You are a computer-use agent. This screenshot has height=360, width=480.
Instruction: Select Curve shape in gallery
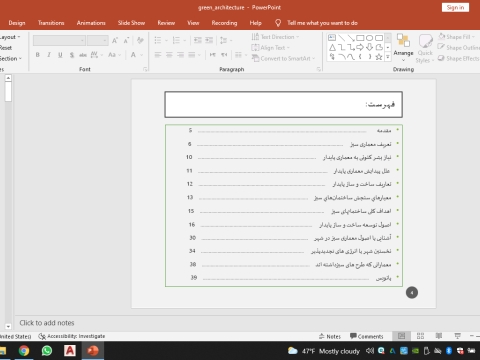point(351,57)
